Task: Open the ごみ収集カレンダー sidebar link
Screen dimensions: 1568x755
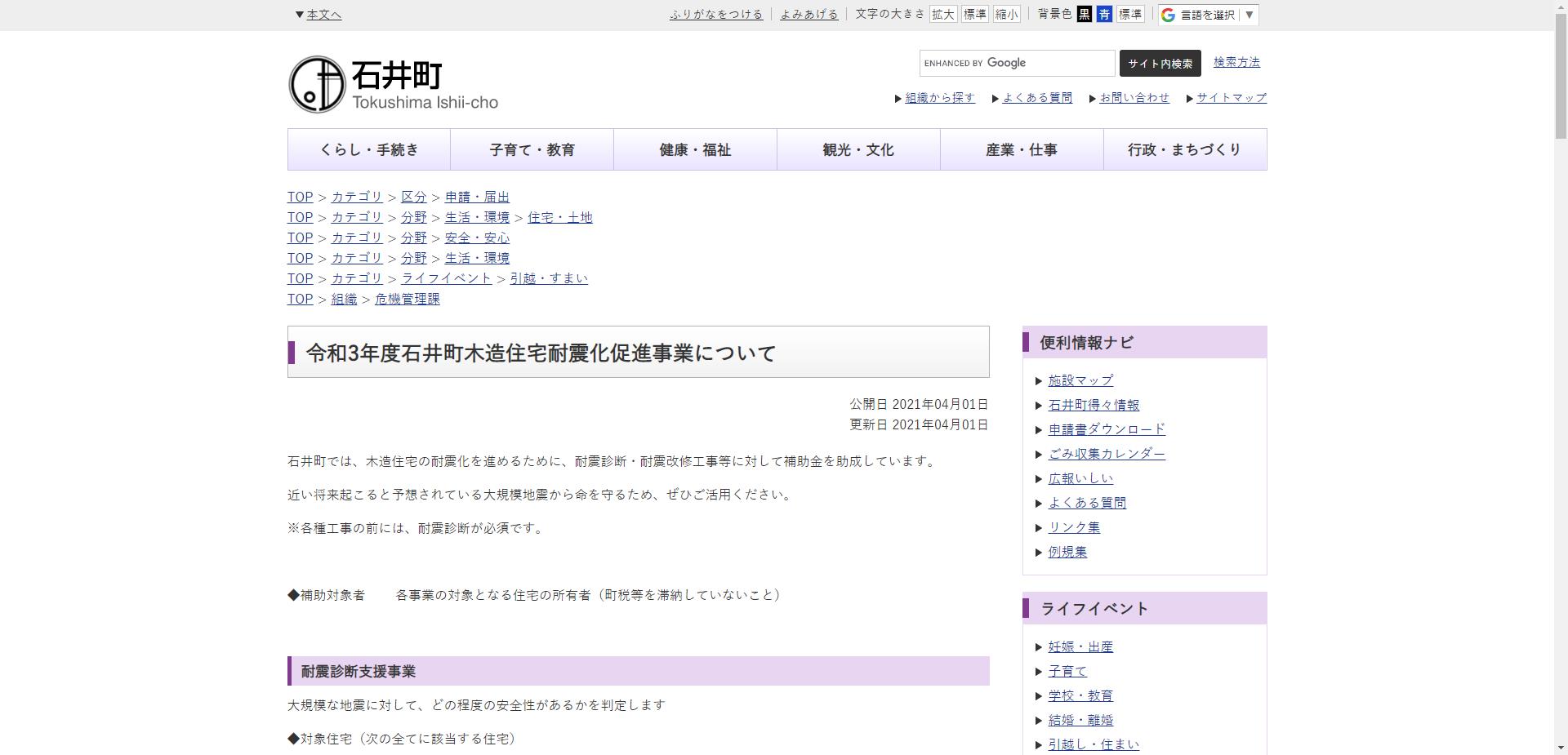Action: pyautogui.click(x=1107, y=455)
